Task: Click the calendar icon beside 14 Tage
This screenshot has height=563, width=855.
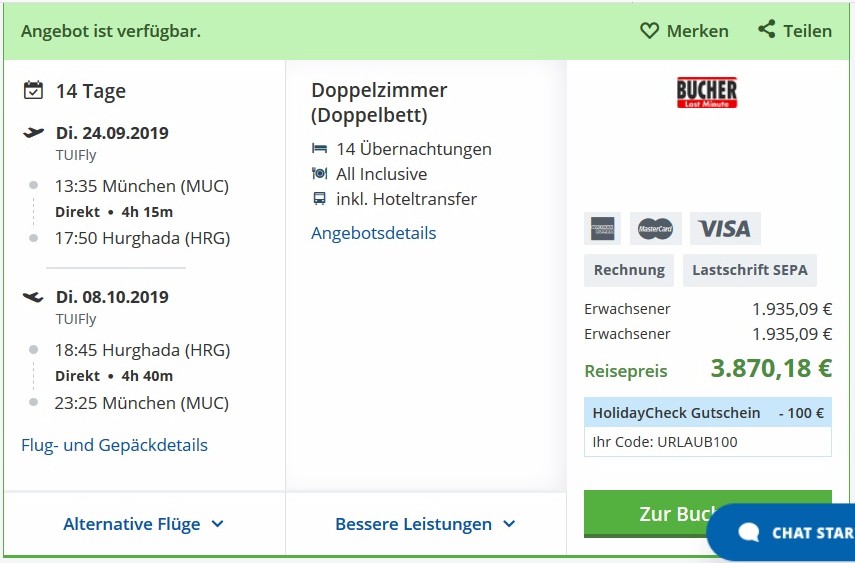Action: pos(33,91)
